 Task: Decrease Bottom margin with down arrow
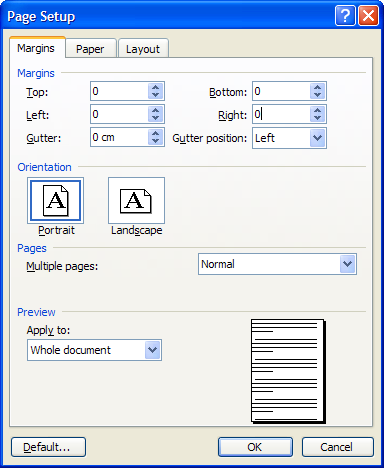click(x=317, y=95)
